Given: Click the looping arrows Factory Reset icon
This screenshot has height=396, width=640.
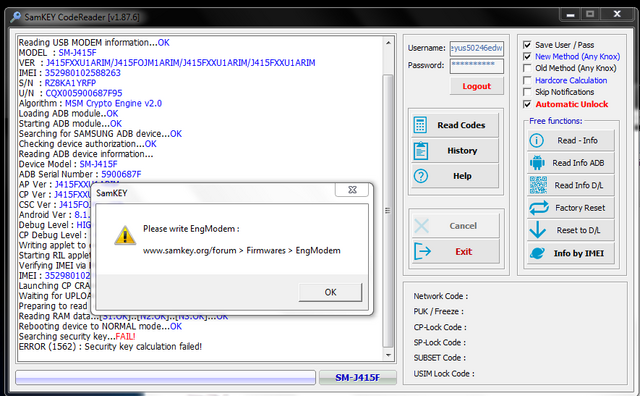Looking at the screenshot, I should 539,208.
